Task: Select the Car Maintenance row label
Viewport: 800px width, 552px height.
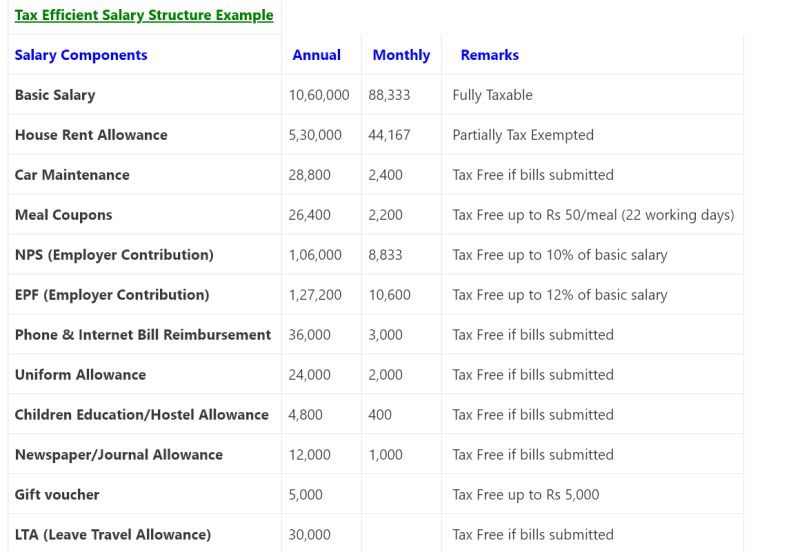Action: tap(72, 175)
